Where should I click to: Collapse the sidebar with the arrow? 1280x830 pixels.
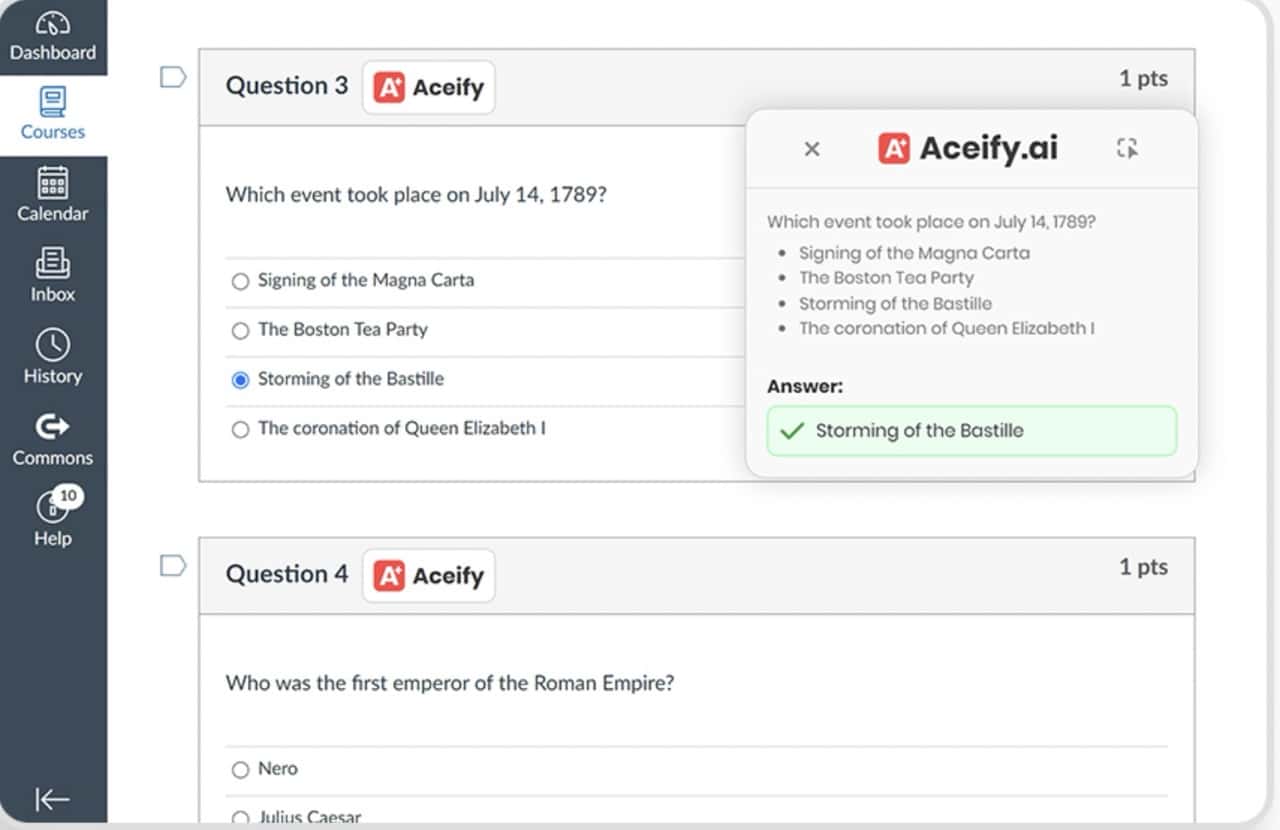click(52, 799)
